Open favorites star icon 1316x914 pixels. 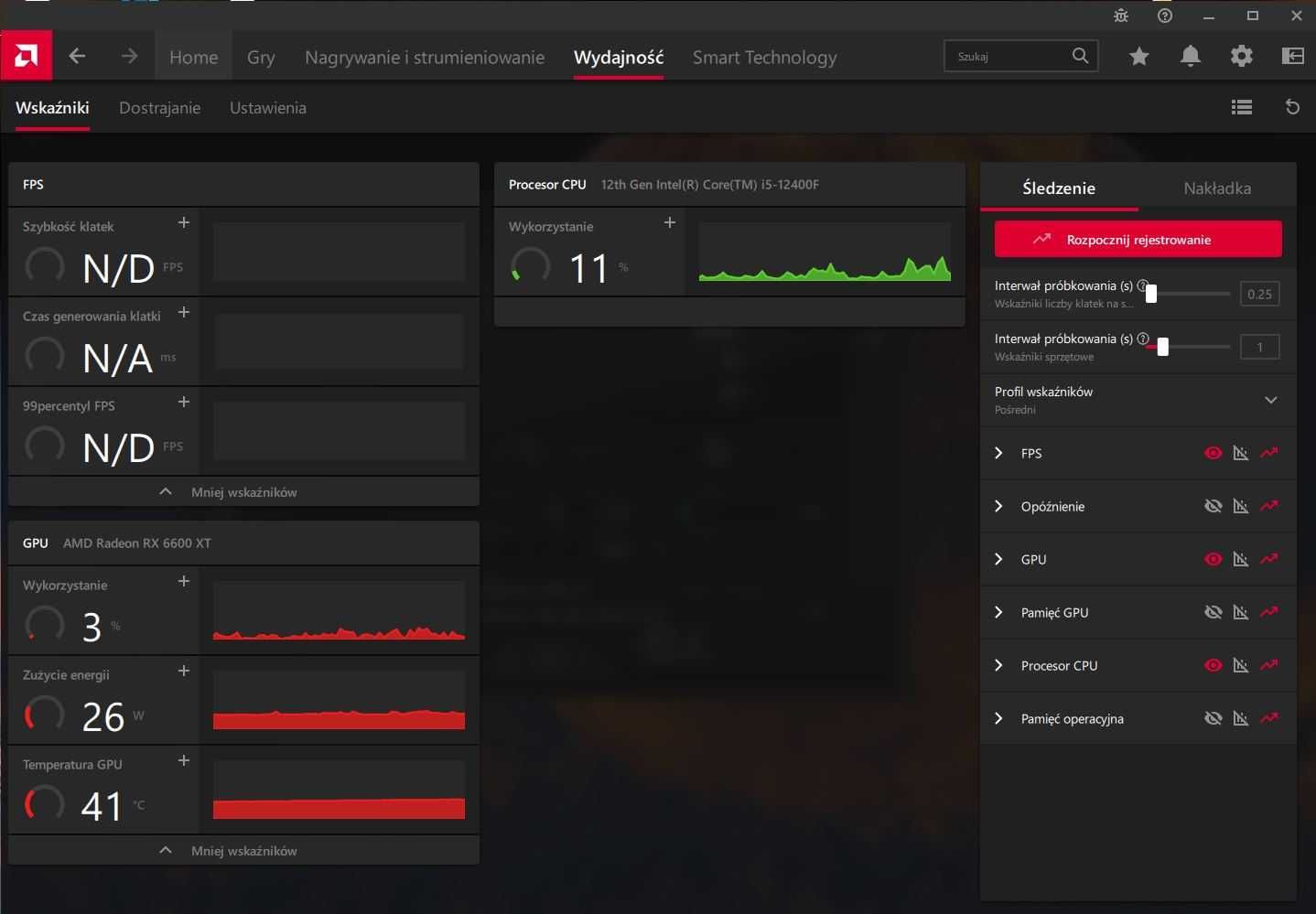click(1138, 57)
